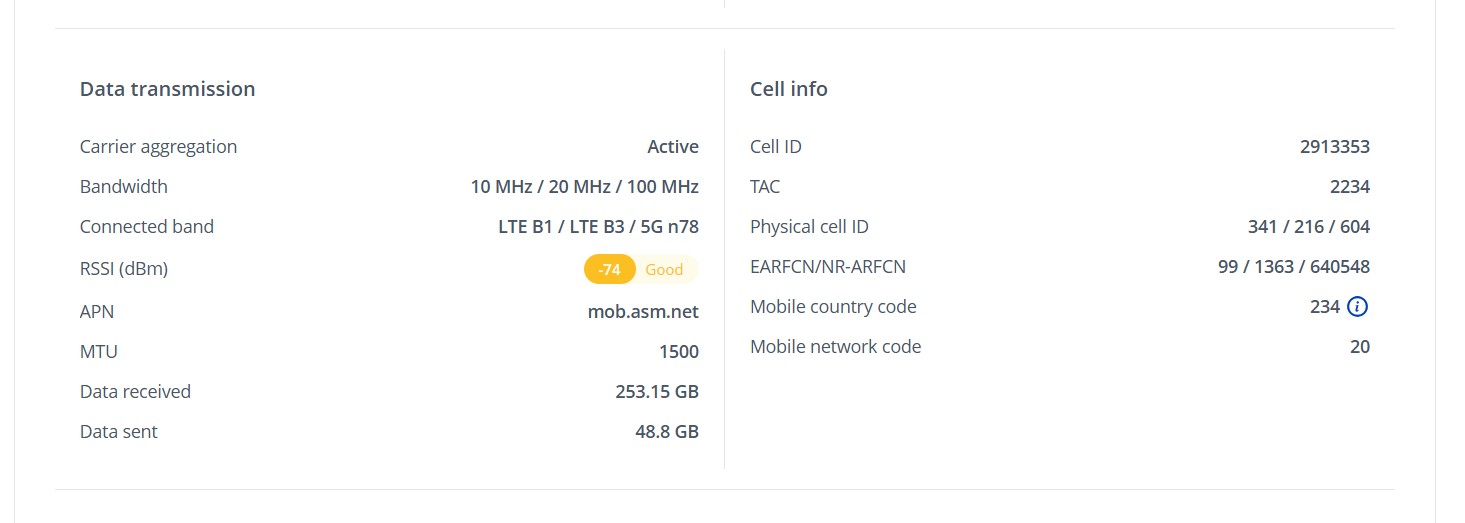The image size is (1465, 523).
Task: Click the Carrier aggregation label
Action: (158, 147)
